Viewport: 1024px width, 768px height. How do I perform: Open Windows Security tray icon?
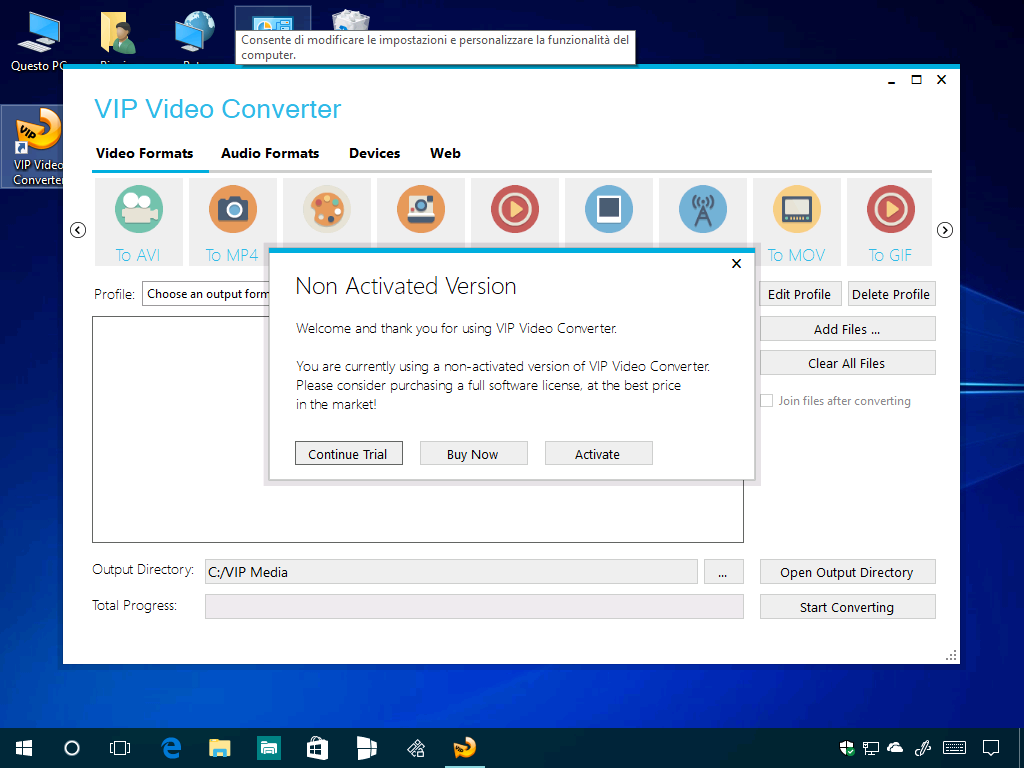coord(847,748)
